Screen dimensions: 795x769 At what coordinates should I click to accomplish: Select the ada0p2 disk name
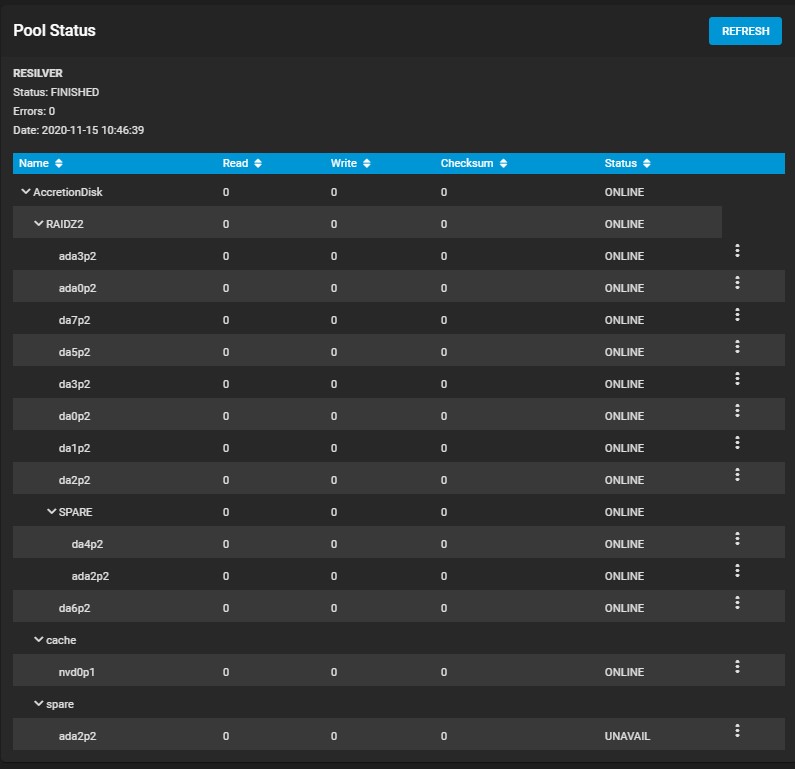pyautogui.click(x=78, y=288)
